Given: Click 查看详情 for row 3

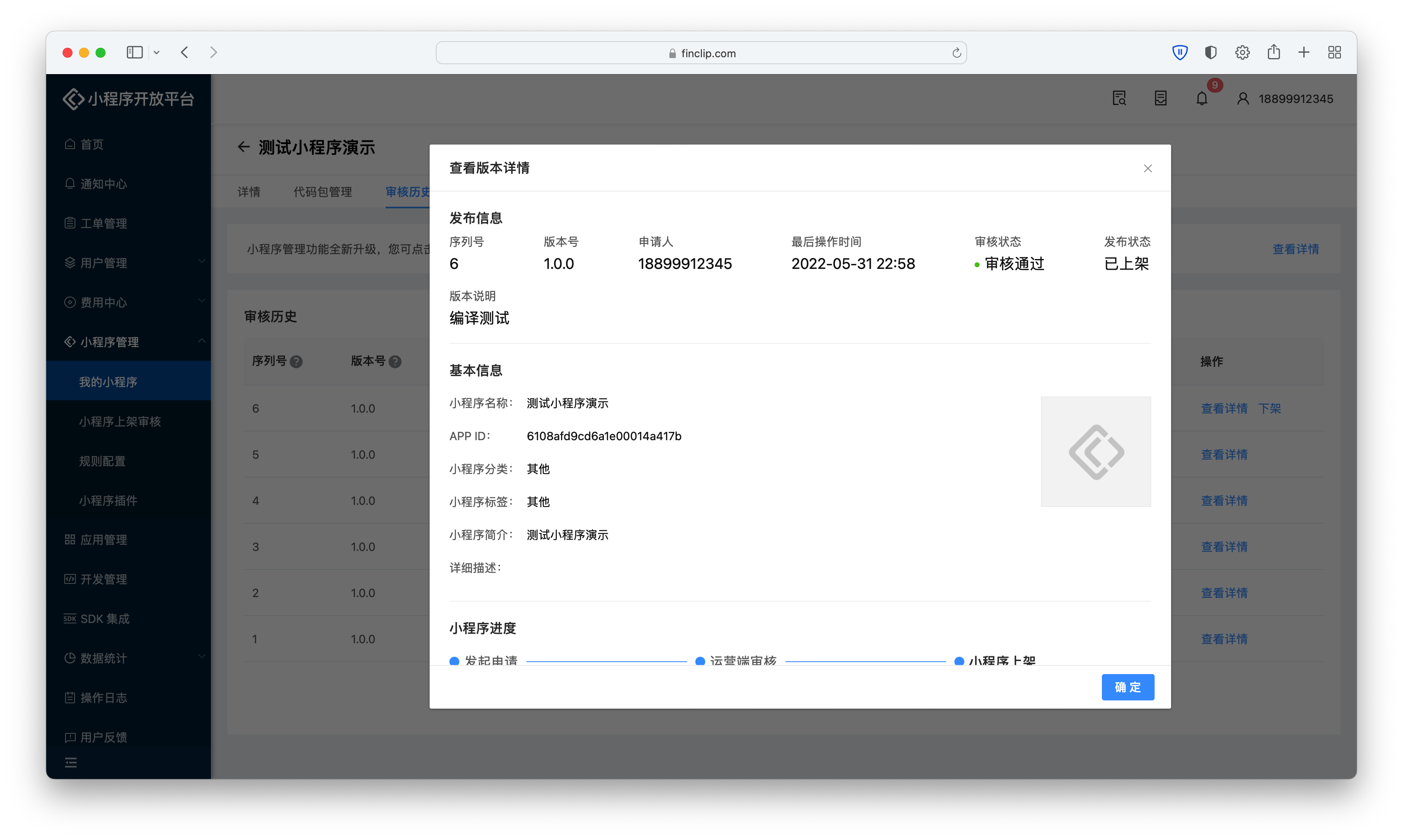Looking at the screenshot, I should [x=1224, y=547].
